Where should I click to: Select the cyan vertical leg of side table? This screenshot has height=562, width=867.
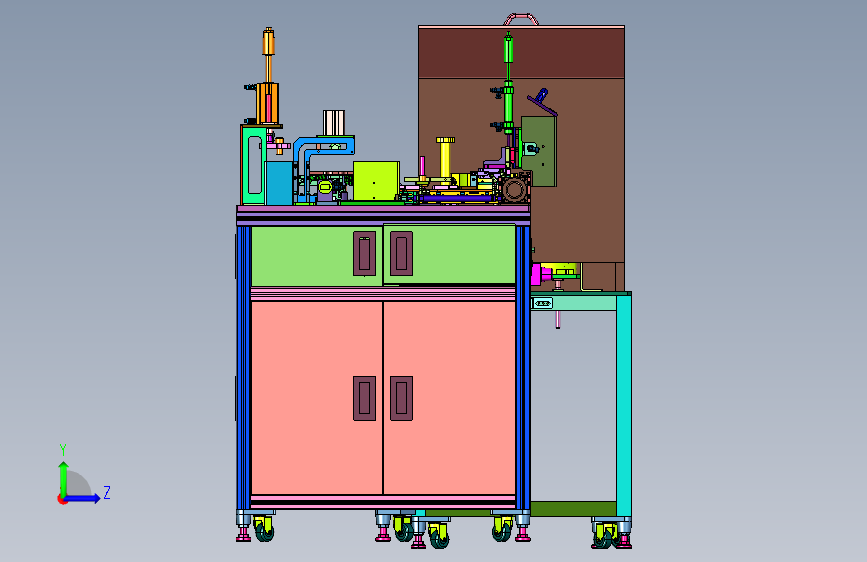pyautogui.click(x=624, y=407)
